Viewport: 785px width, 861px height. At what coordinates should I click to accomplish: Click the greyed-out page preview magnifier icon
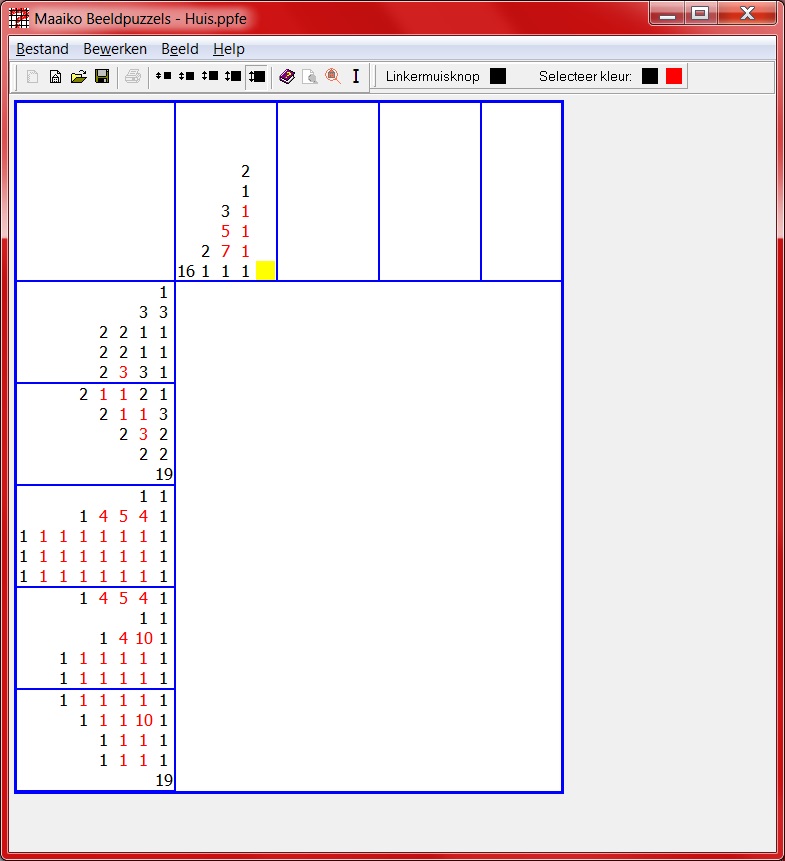click(310, 76)
